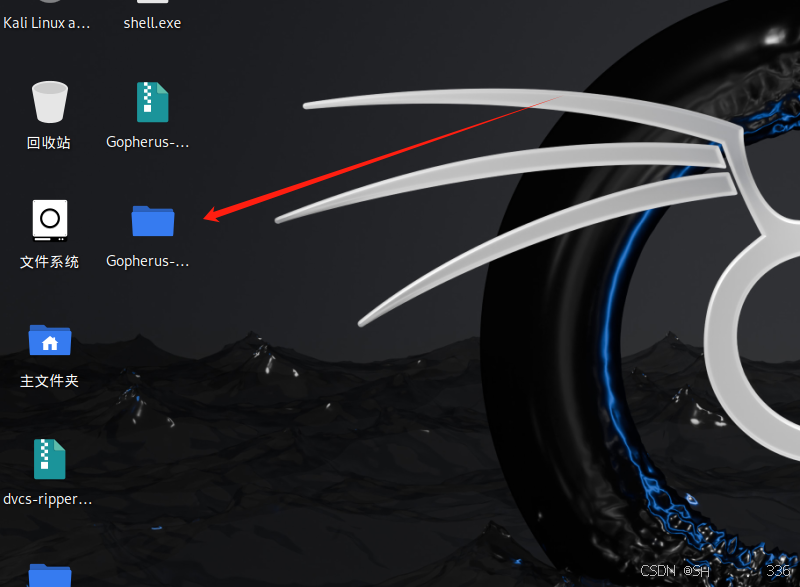Click the 回收站 text label
Viewport: 800px width, 587px height.
pos(49,142)
